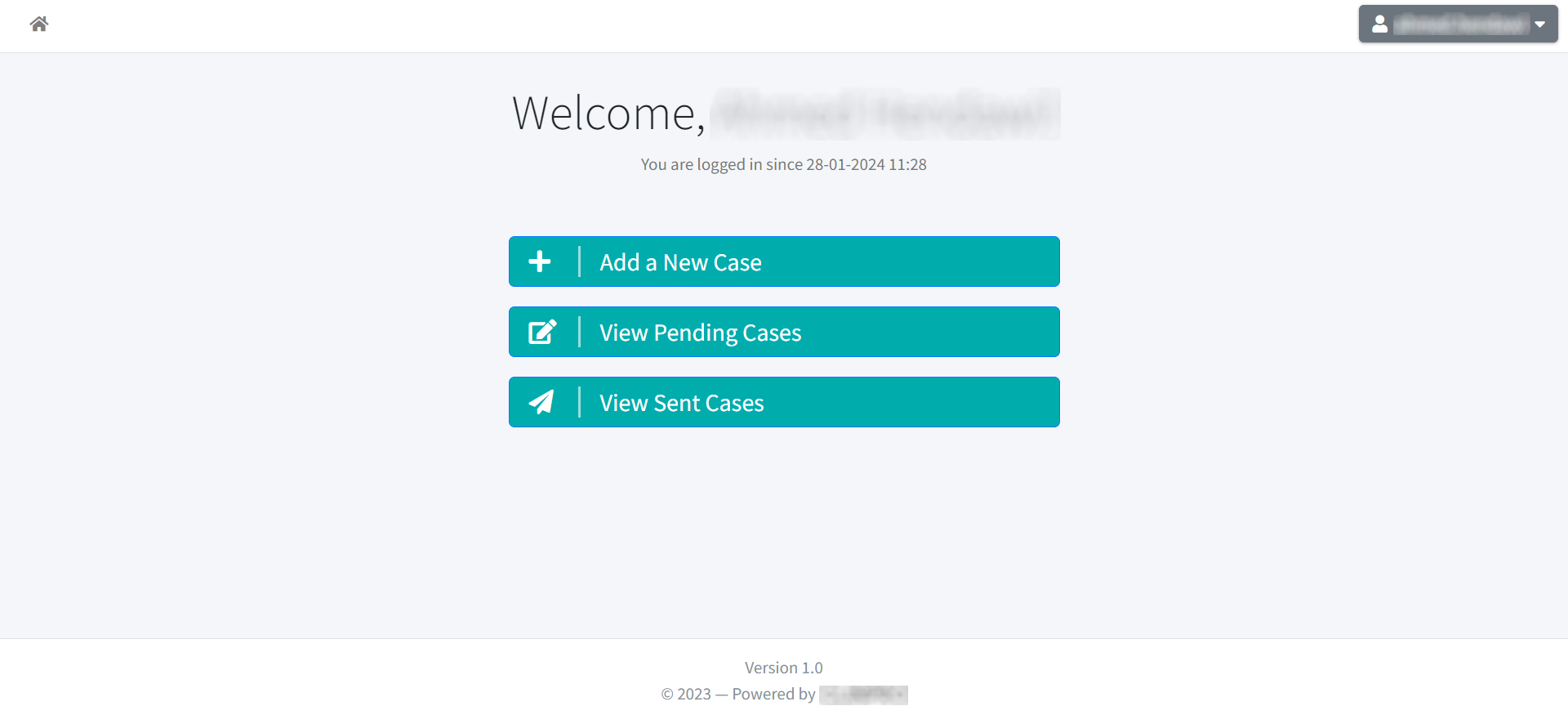Click the user silhouette icon in the account button
Screen dimensions: 1568x715
(1379, 25)
